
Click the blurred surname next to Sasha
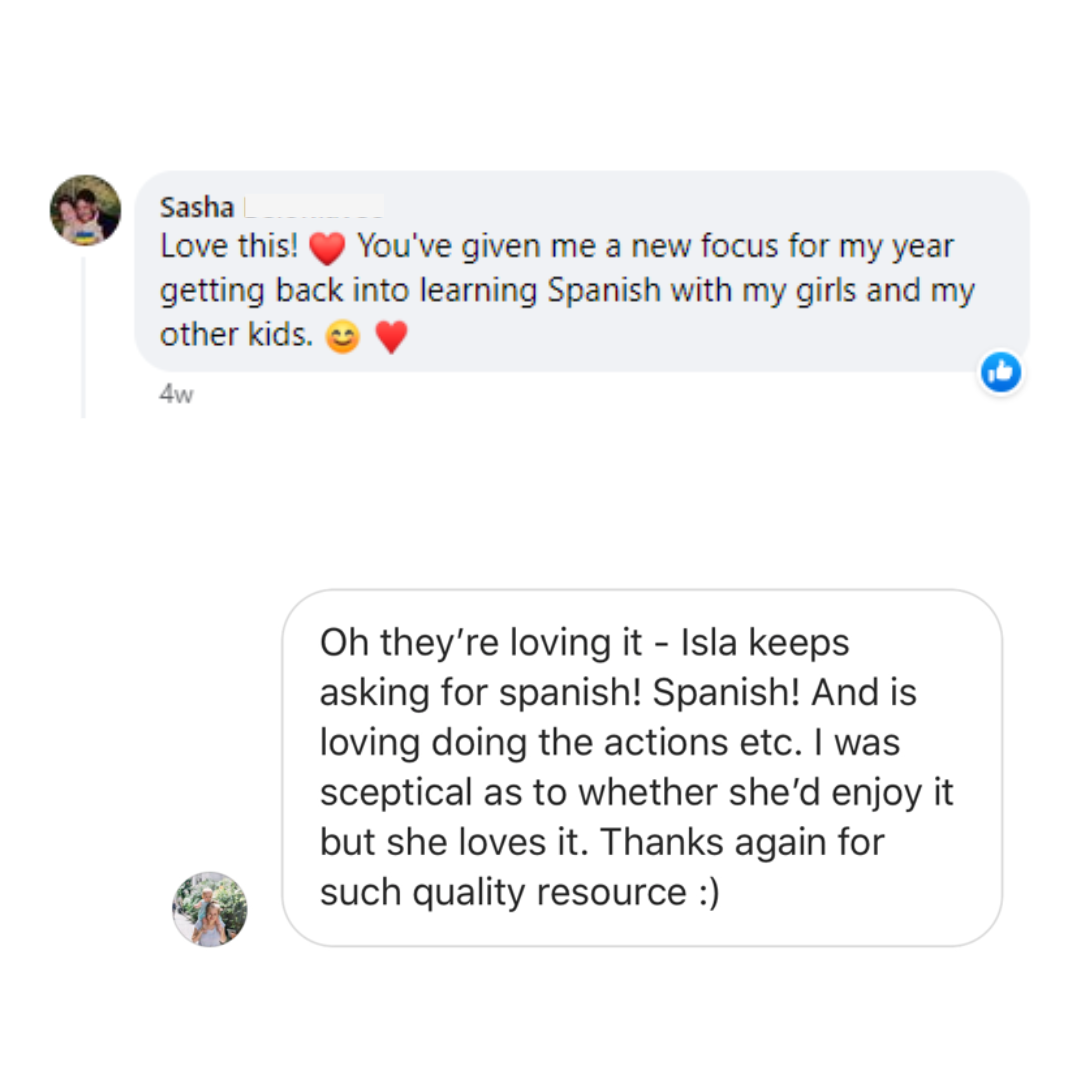click(312, 208)
